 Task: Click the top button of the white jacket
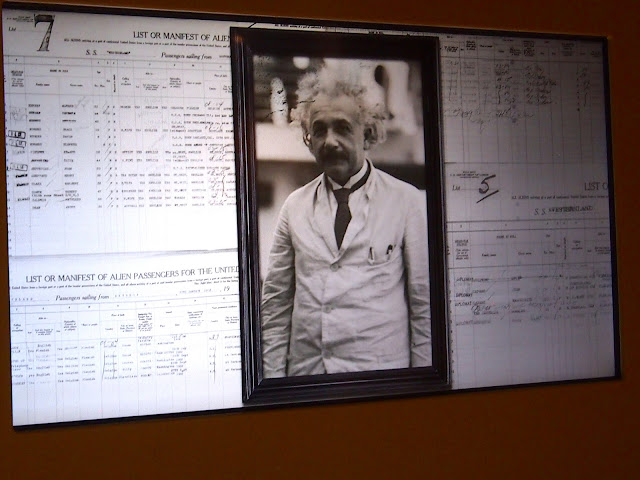click(336, 267)
